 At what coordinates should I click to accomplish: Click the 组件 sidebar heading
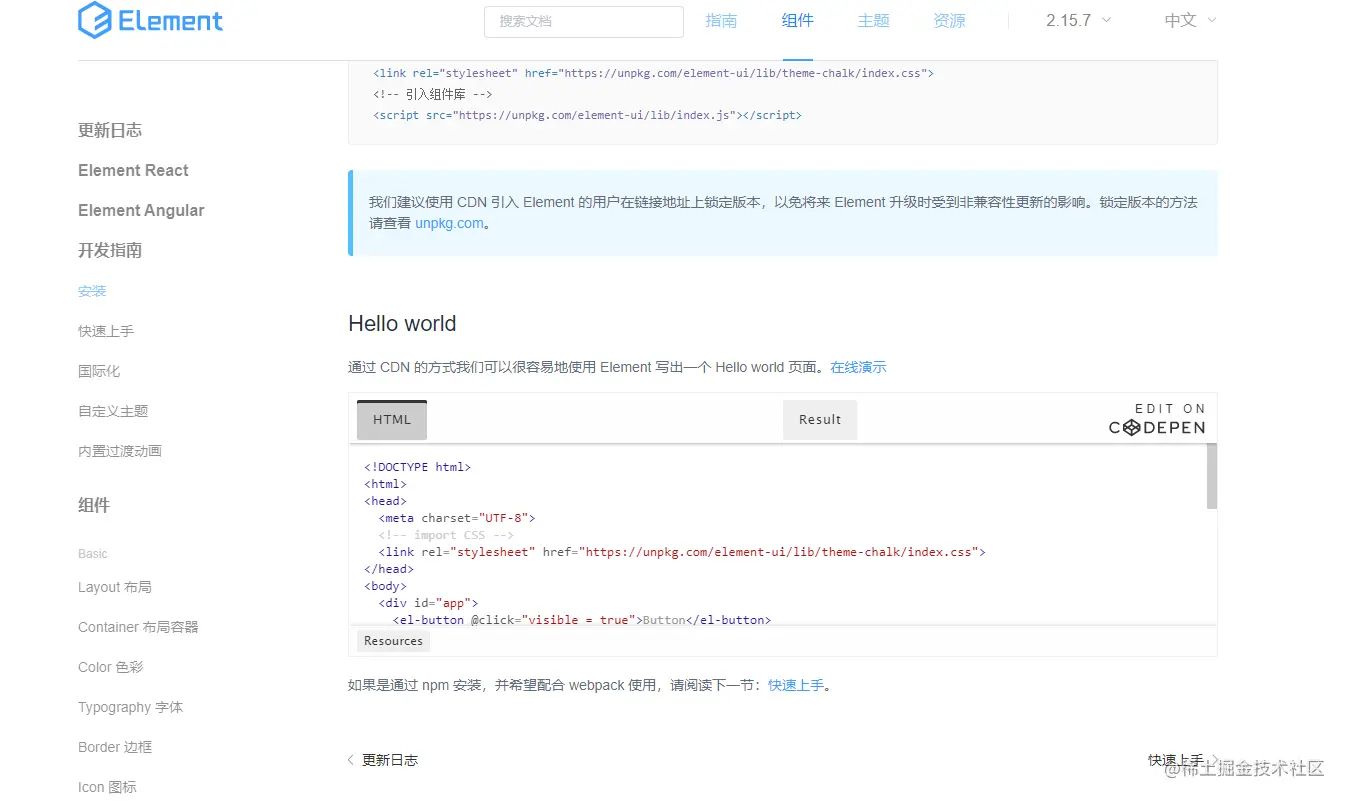pyautogui.click(x=94, y=505)
